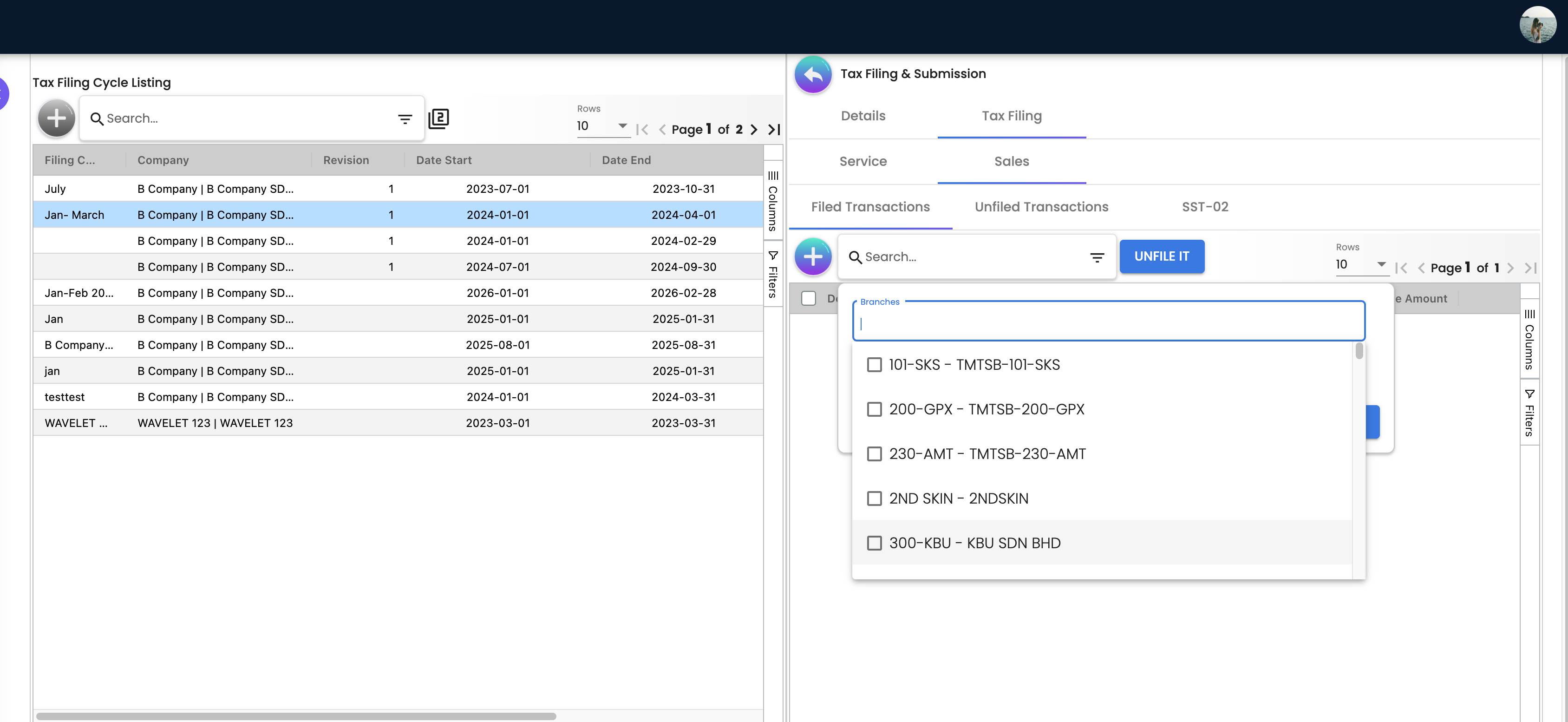Viewport: 1568px width, 722px height.
Task: Open Rows dropdown in filed transactions
Action: pyautogui.click(x=1362, y=264)
